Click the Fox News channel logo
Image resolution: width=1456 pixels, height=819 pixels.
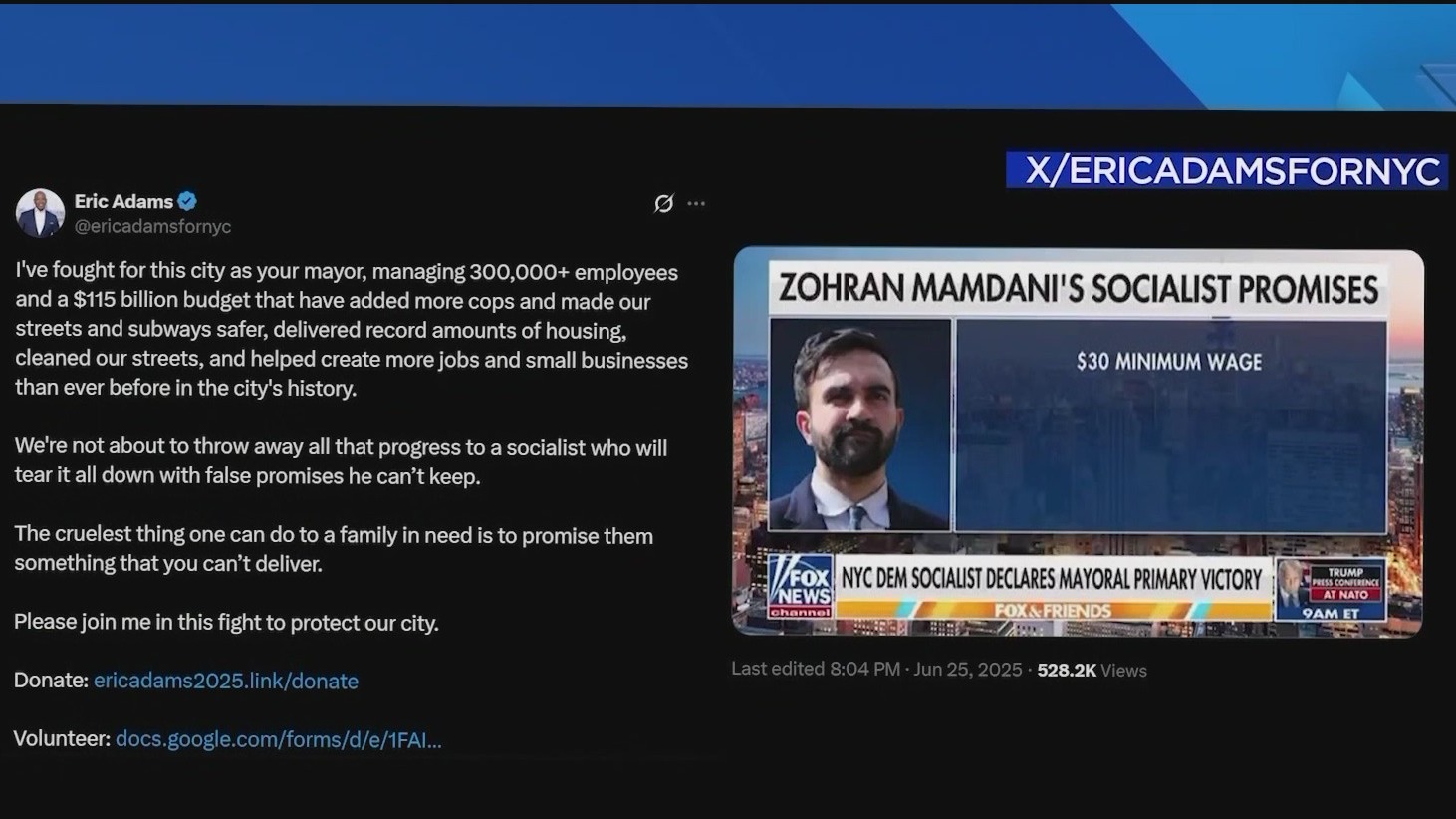tap(801, 587)
